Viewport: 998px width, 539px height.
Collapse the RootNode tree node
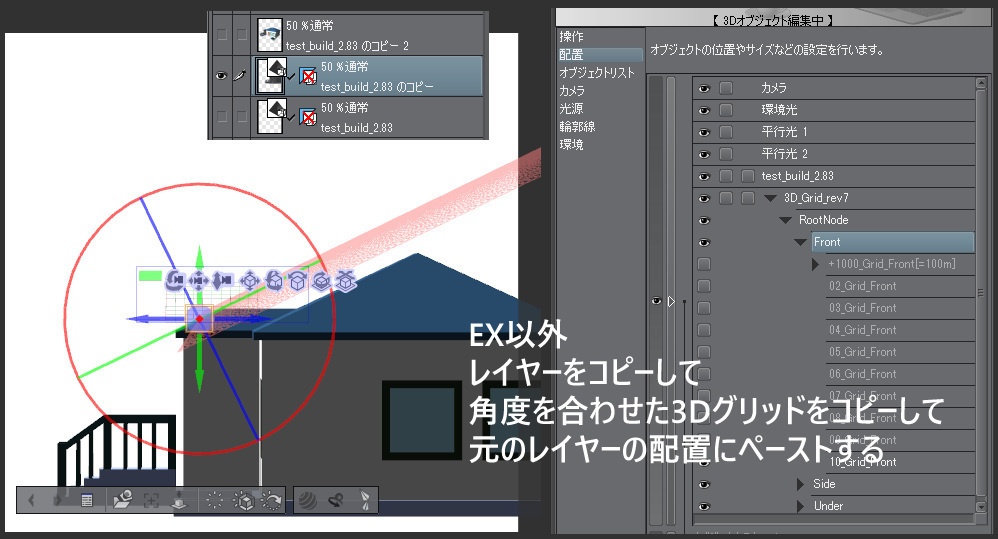785,220
